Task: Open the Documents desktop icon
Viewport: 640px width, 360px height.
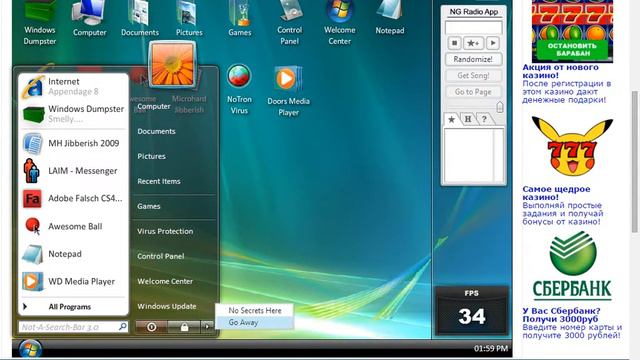Action: 140,18
